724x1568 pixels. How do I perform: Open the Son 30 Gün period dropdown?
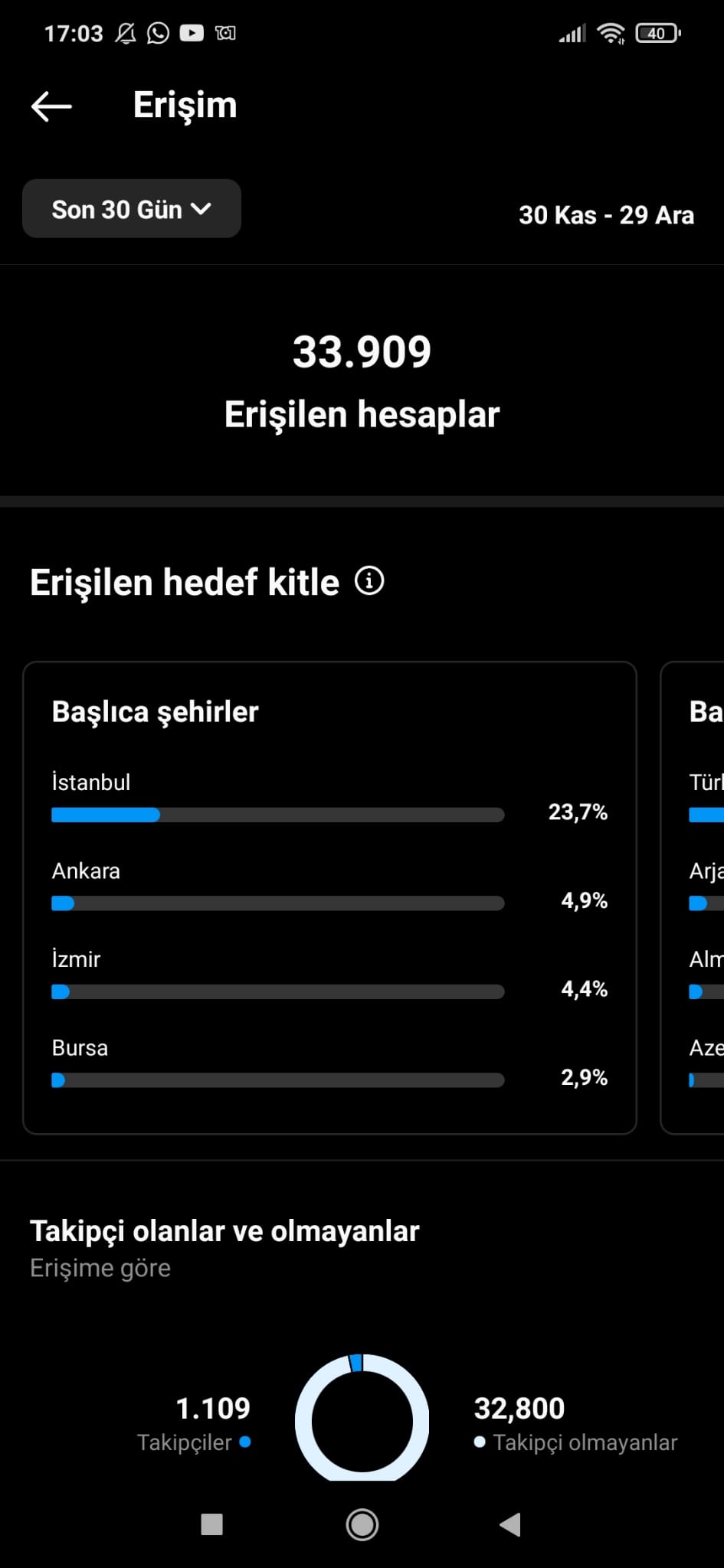pos(132,208)
